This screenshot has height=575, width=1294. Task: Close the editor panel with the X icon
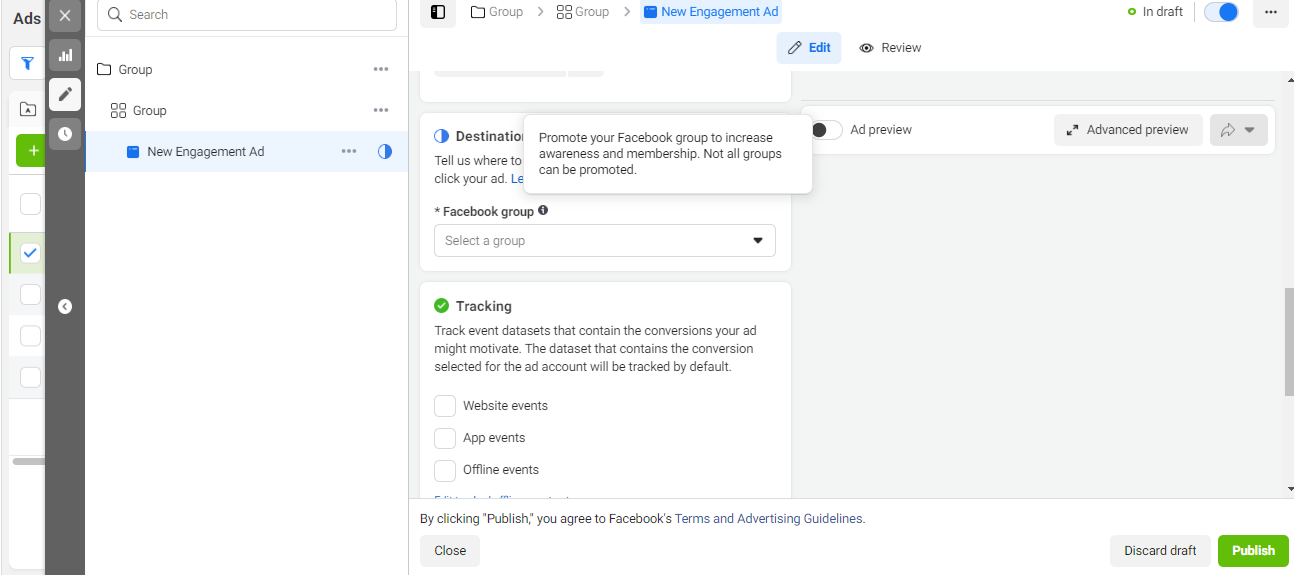tap(65, 15)
